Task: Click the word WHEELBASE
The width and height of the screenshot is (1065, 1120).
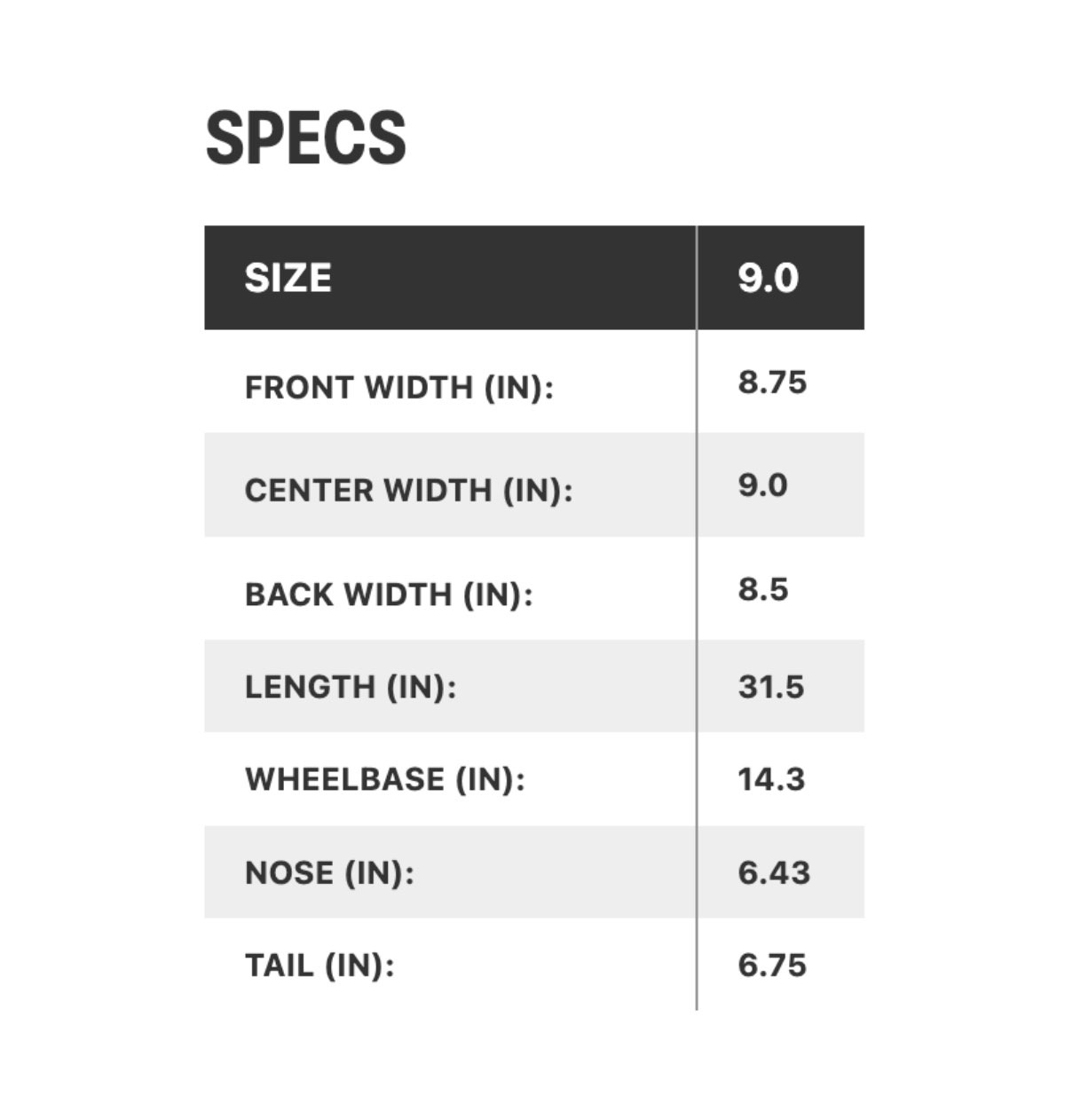Action: 345,779
